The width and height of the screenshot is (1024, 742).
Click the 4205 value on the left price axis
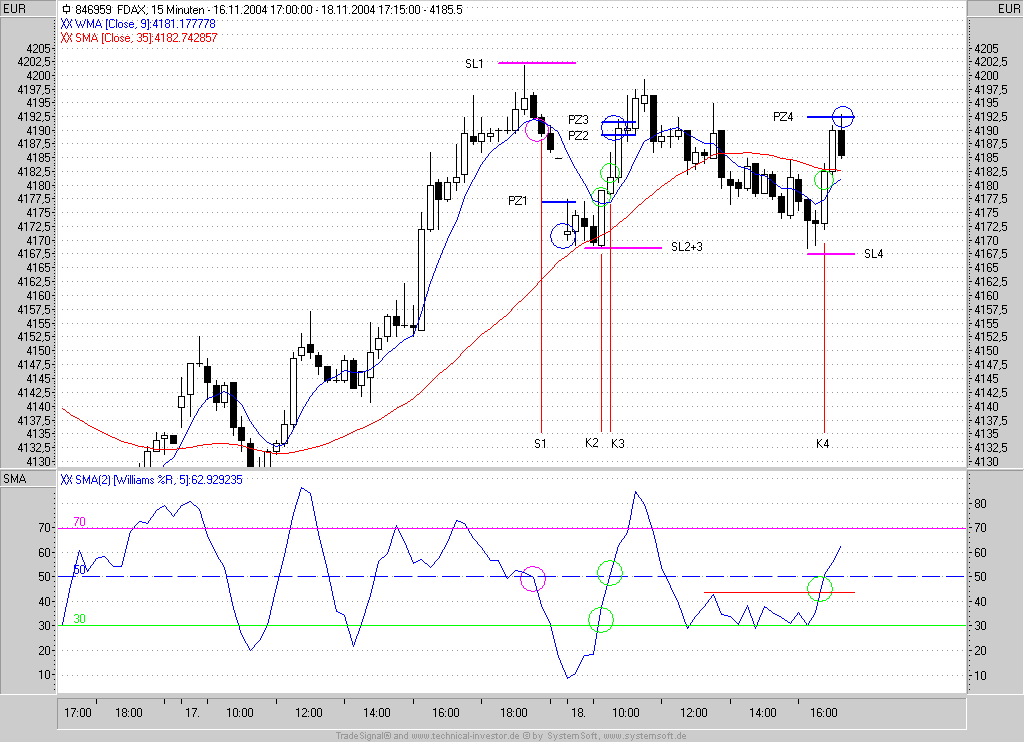tap(39, 48)
